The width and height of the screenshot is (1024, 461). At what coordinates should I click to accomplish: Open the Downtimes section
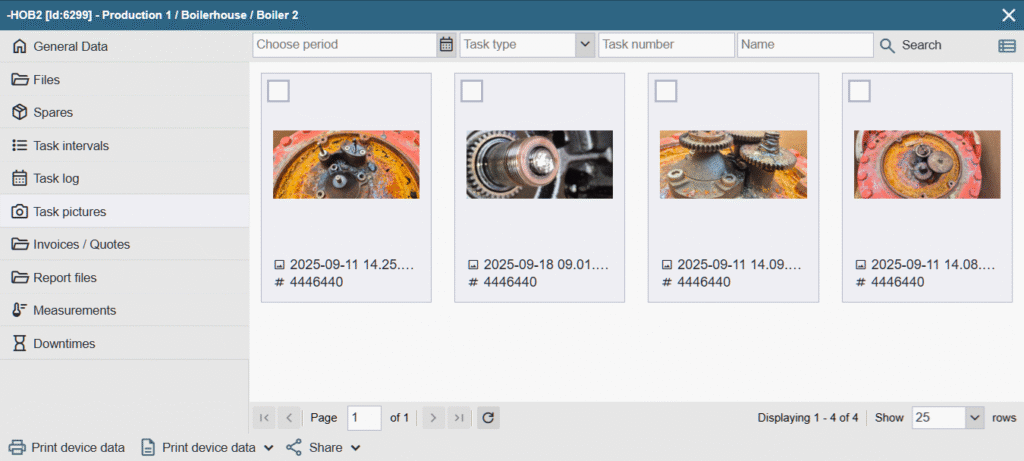click(x=64, y=343)
